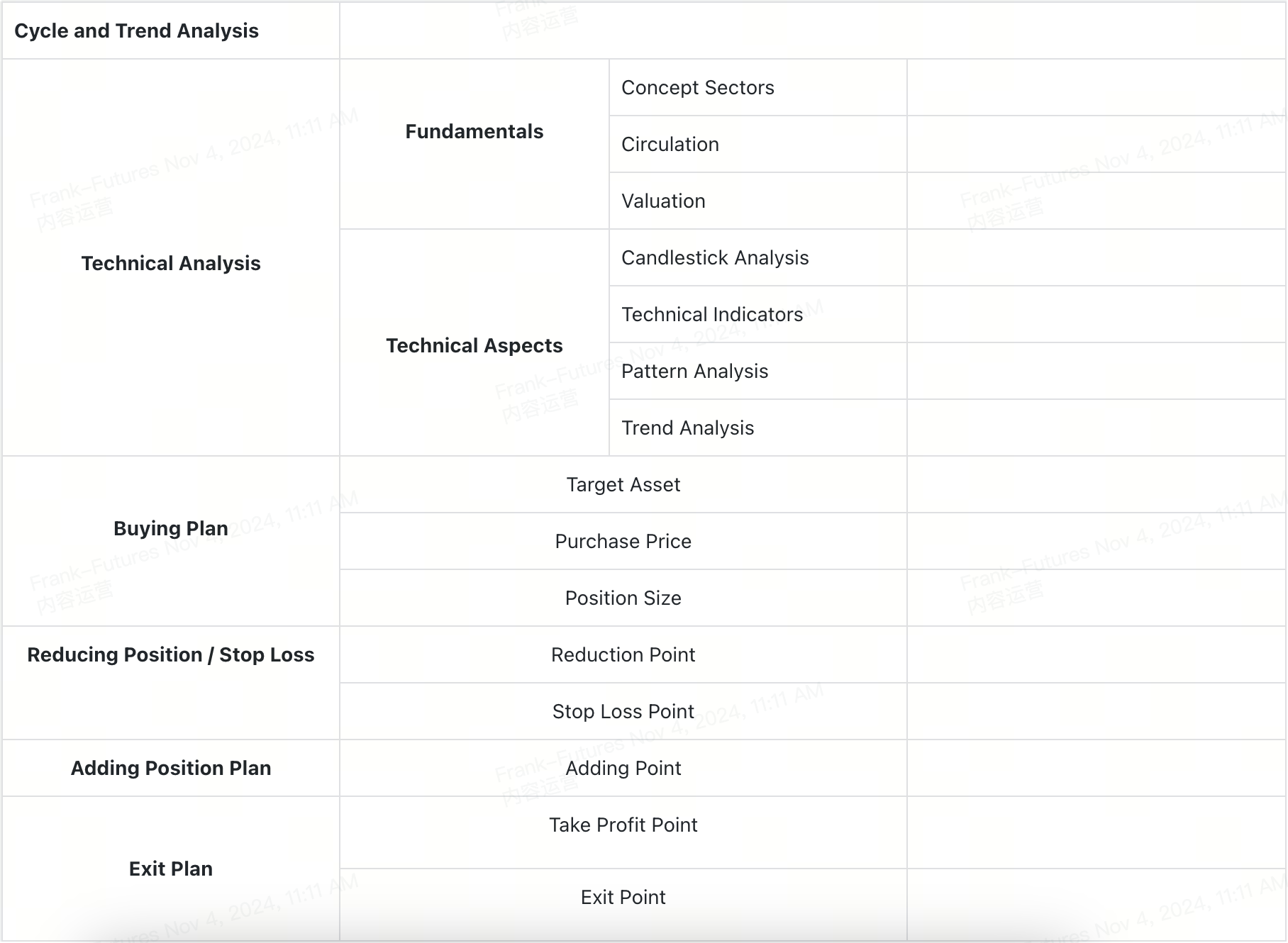Click the Technical Indicators cell
Image resolution: width=1288 pixels, height=943 pixels.
tap(712, 315)
